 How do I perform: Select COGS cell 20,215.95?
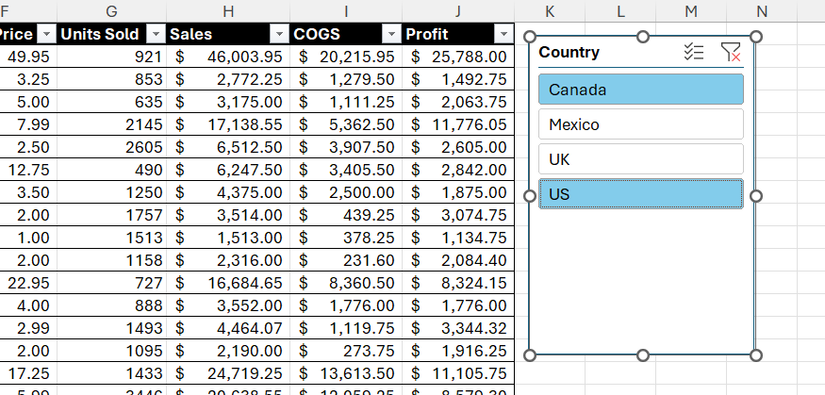coord(346,57)
